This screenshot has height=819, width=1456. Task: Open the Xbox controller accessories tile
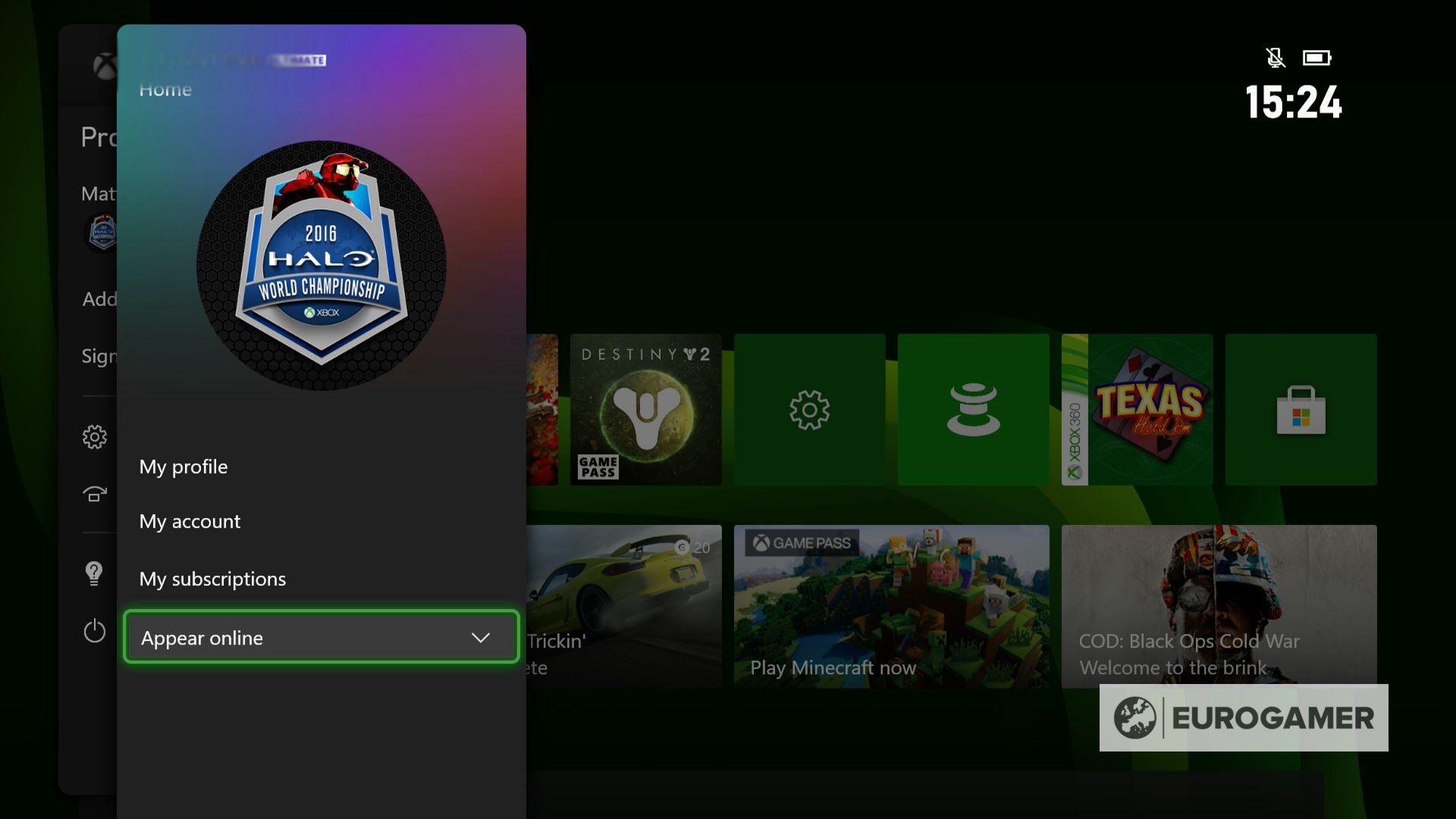tap(973, 409)
